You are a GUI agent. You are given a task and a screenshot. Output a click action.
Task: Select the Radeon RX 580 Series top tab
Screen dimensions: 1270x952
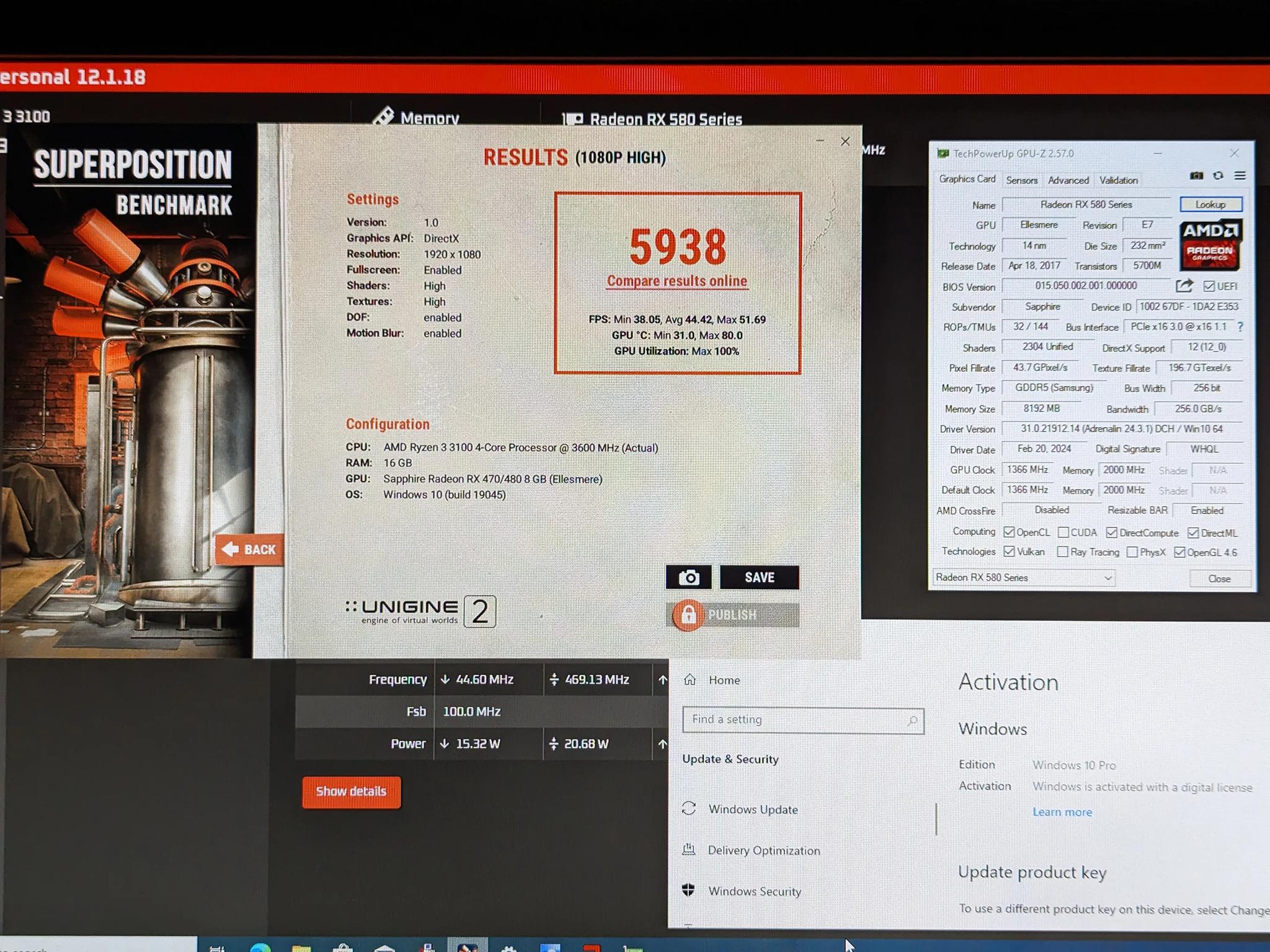pos(652,119)
